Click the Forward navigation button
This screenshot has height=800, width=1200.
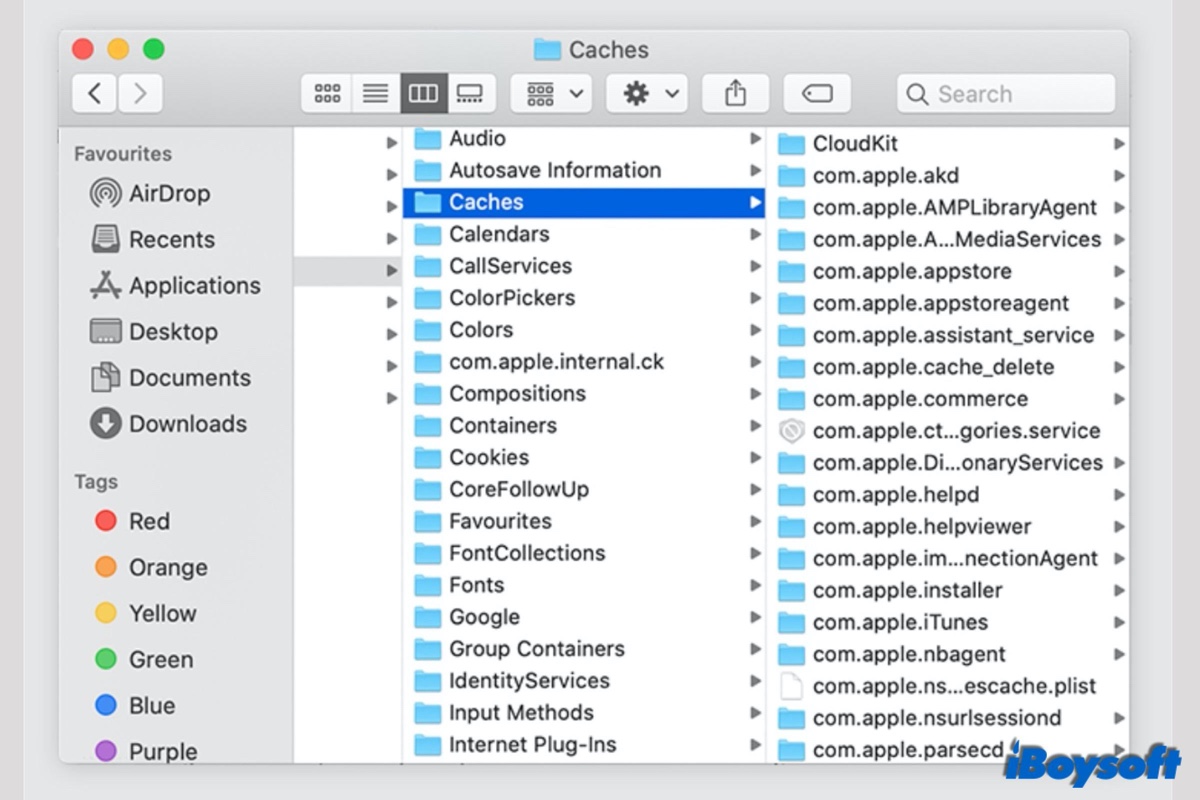[x=139, y=92]
